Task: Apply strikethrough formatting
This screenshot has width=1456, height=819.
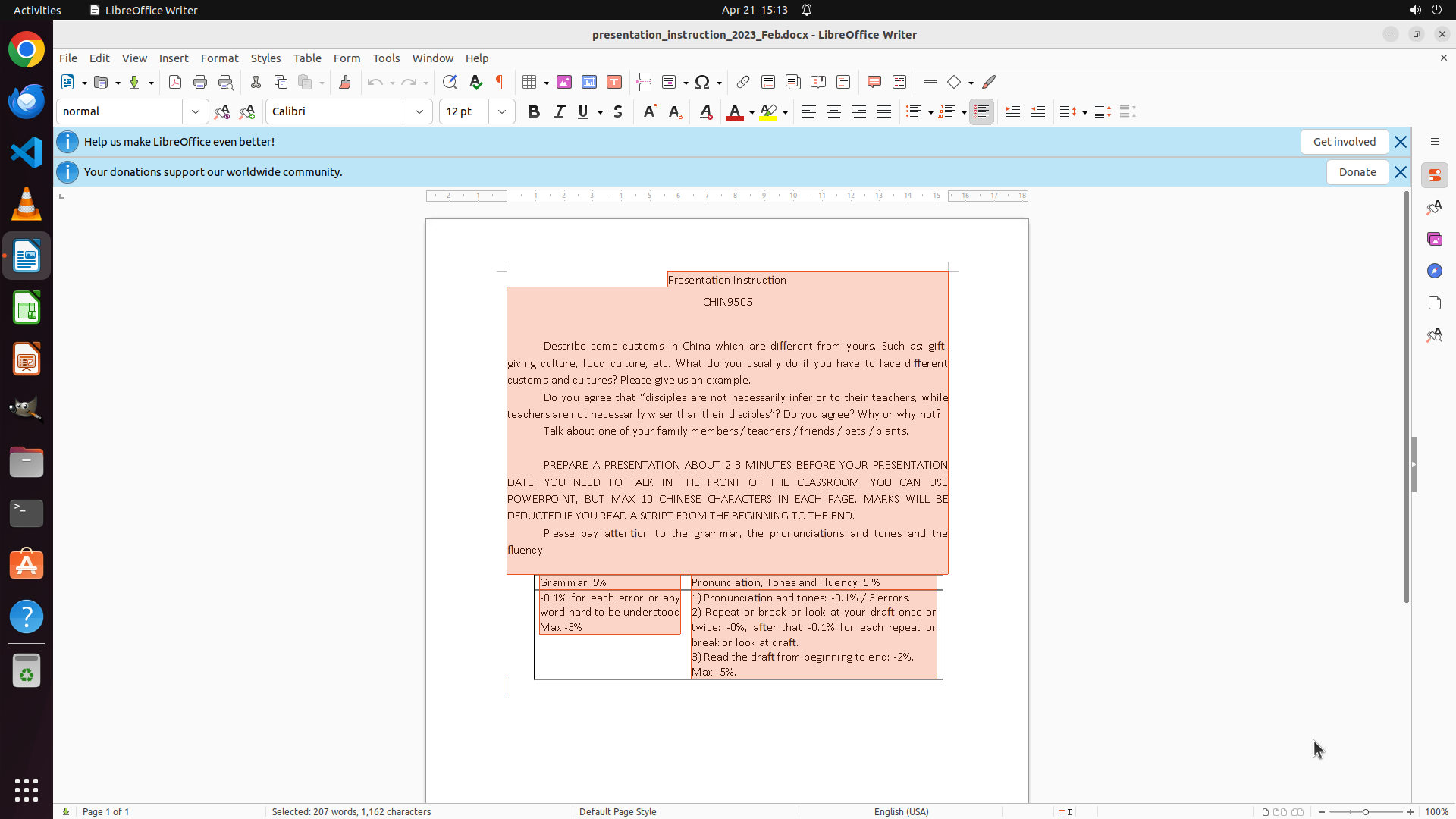Action: [618, 111]
